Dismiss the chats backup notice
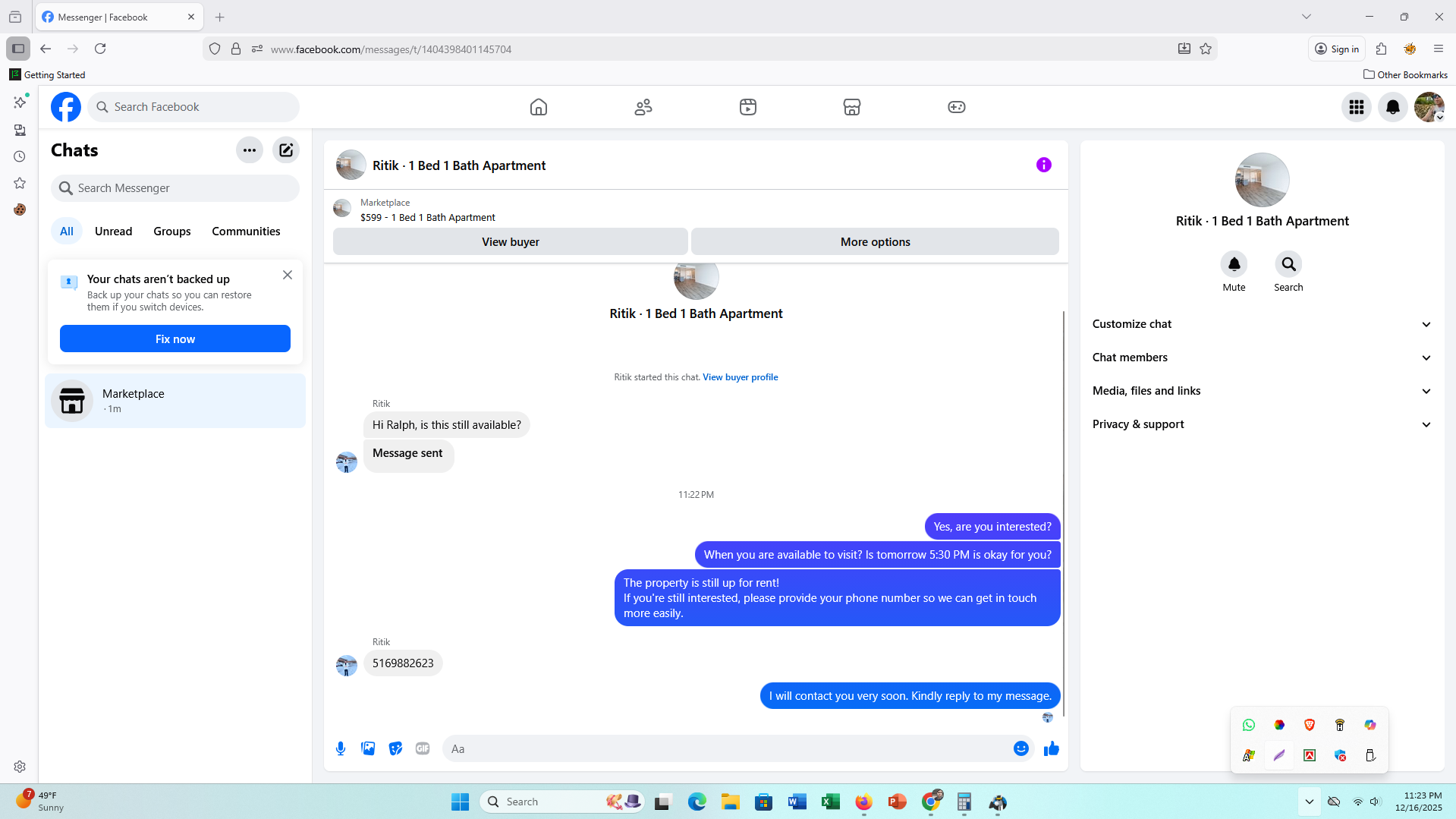1456x819 pixels. tap(288, 275)
